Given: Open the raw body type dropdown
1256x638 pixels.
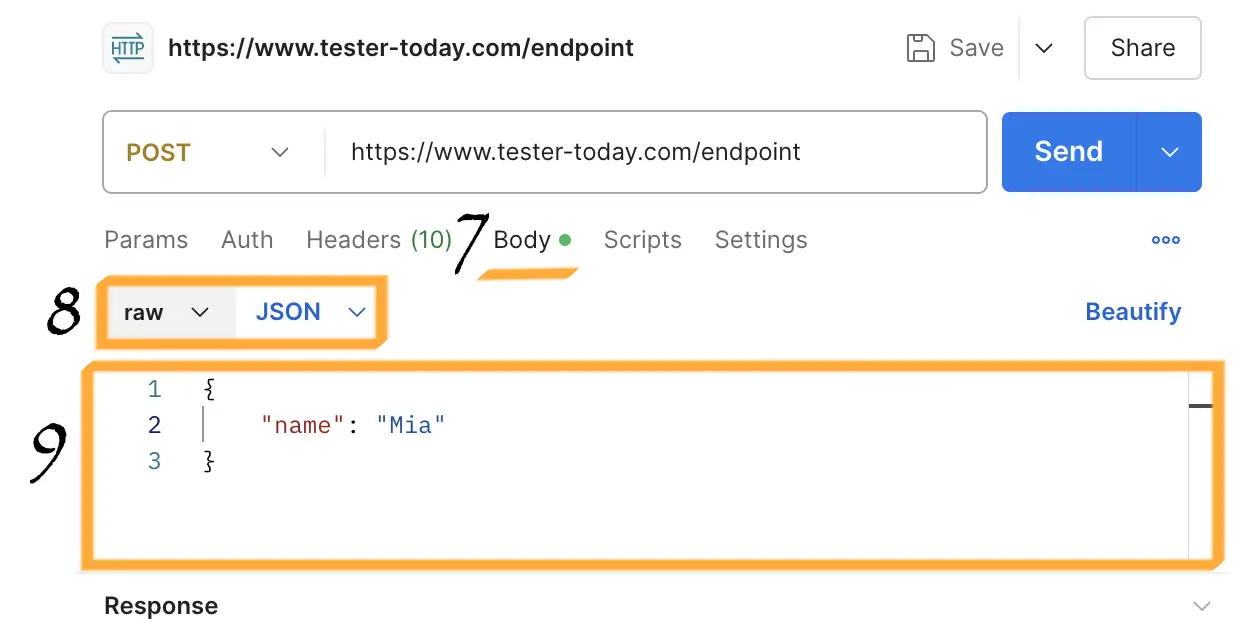Looking at the screenshot, I should tap(170, 312).
